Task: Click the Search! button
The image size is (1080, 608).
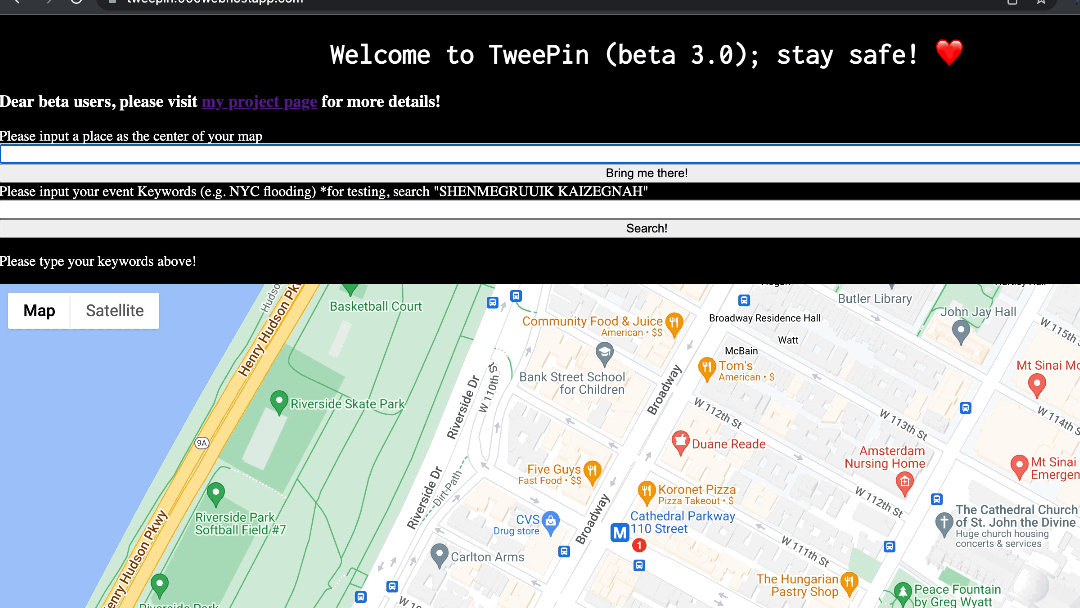Action: tap(540, 228)
